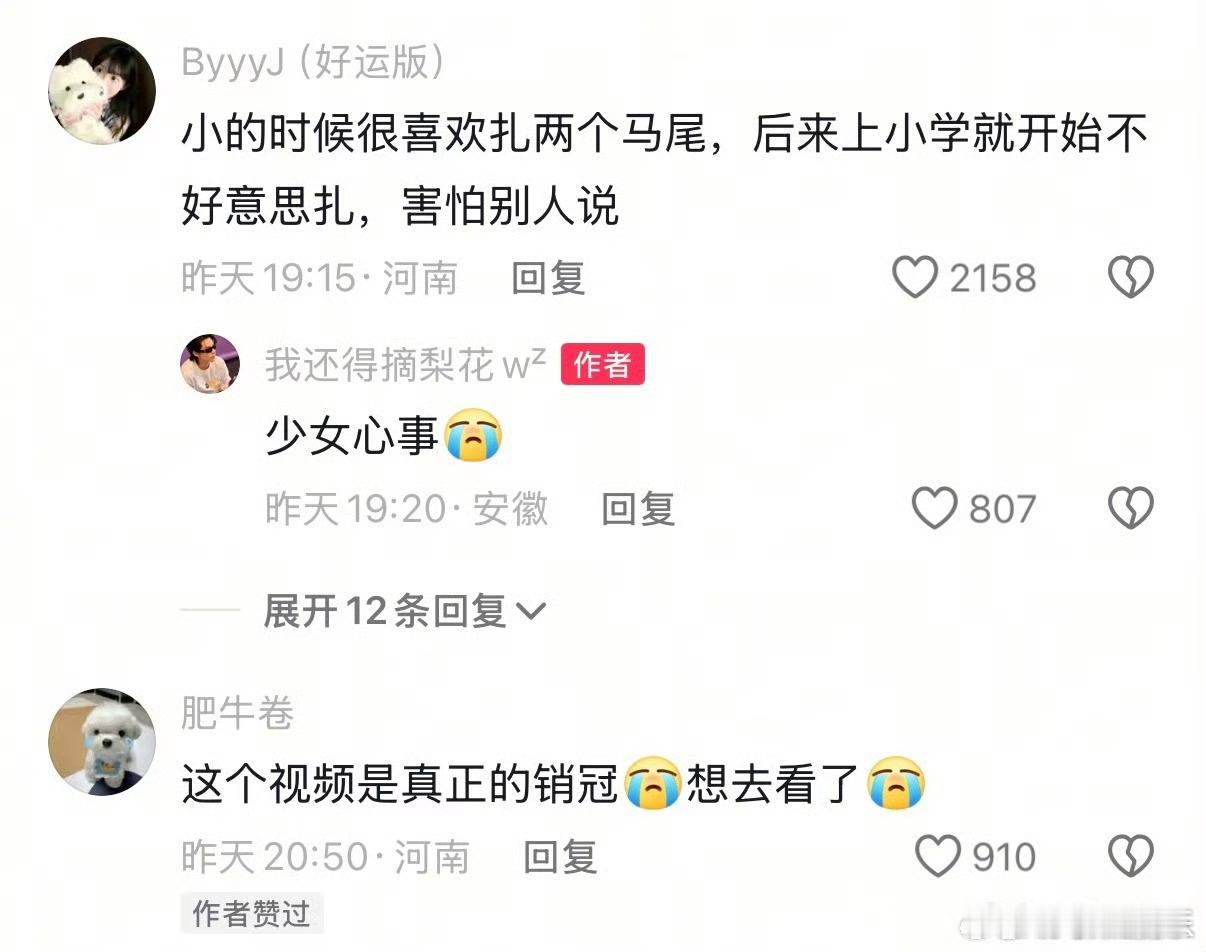Expand the 12 hidden replies

(404, 610)
